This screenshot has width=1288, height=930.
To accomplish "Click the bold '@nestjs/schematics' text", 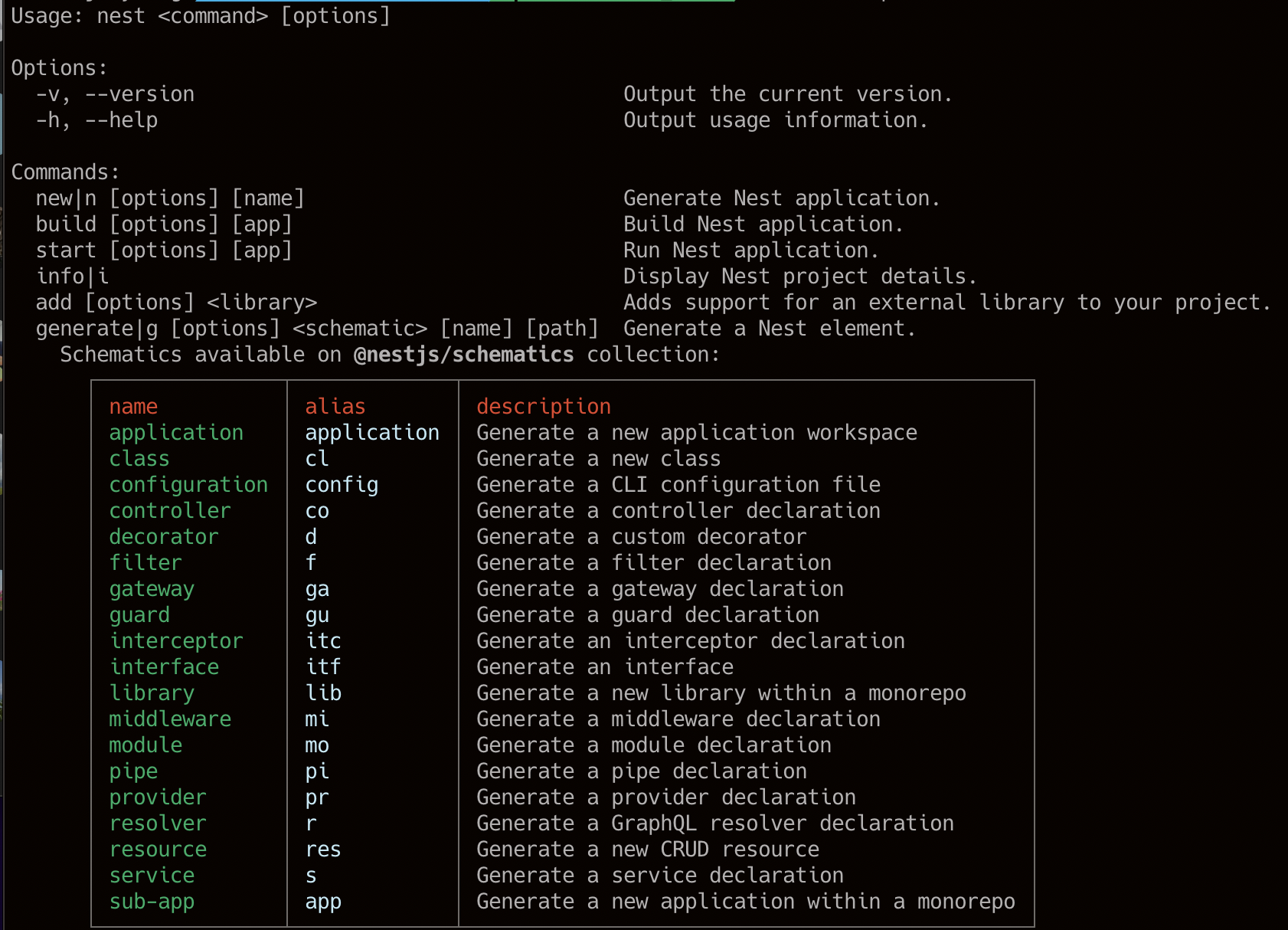I will click(x=464, y=355).
